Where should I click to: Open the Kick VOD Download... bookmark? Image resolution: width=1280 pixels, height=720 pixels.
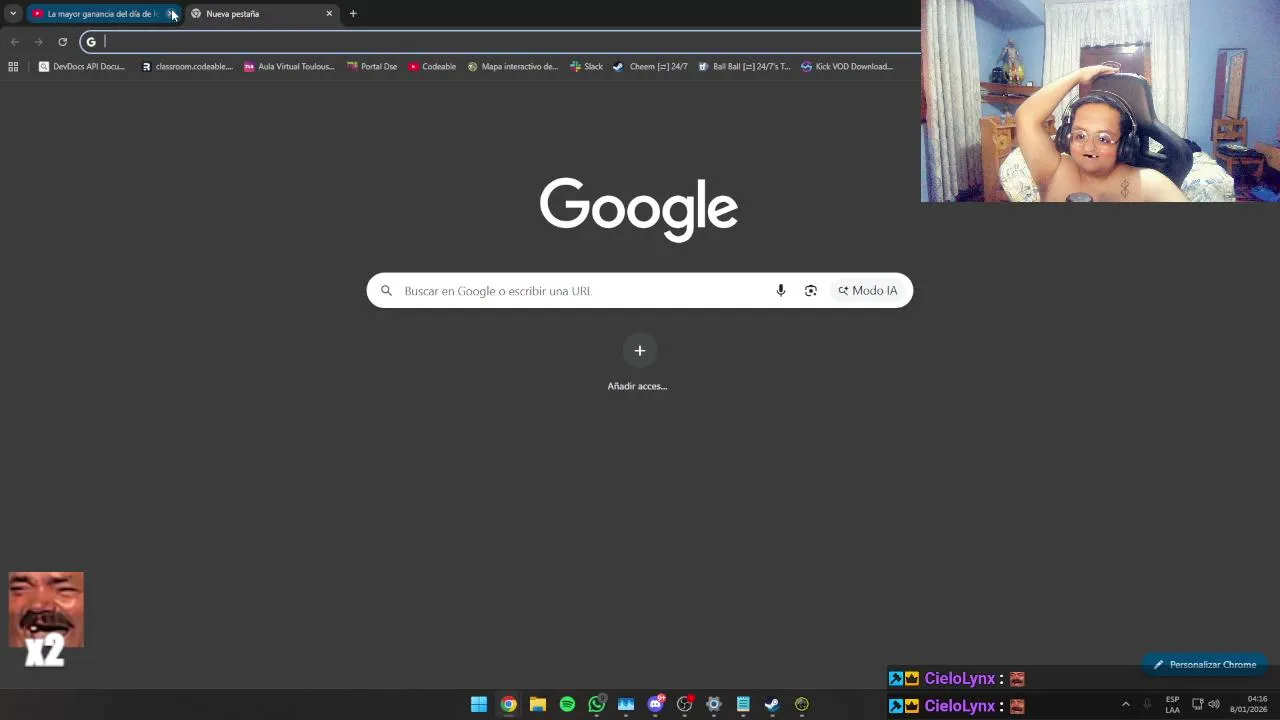(847, 67)
